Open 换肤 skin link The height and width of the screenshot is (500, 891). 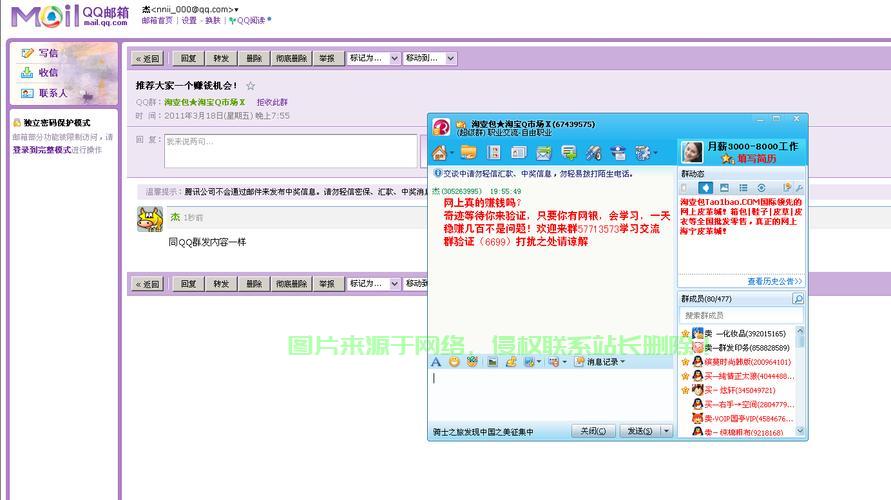click(213, 20)
